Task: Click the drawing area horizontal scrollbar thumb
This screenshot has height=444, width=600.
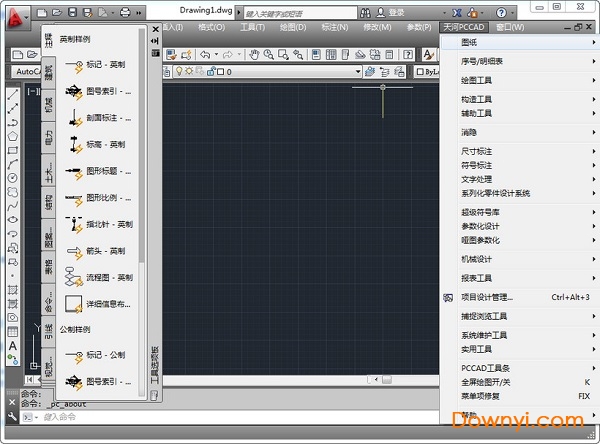Action: (x=387, y=380)
